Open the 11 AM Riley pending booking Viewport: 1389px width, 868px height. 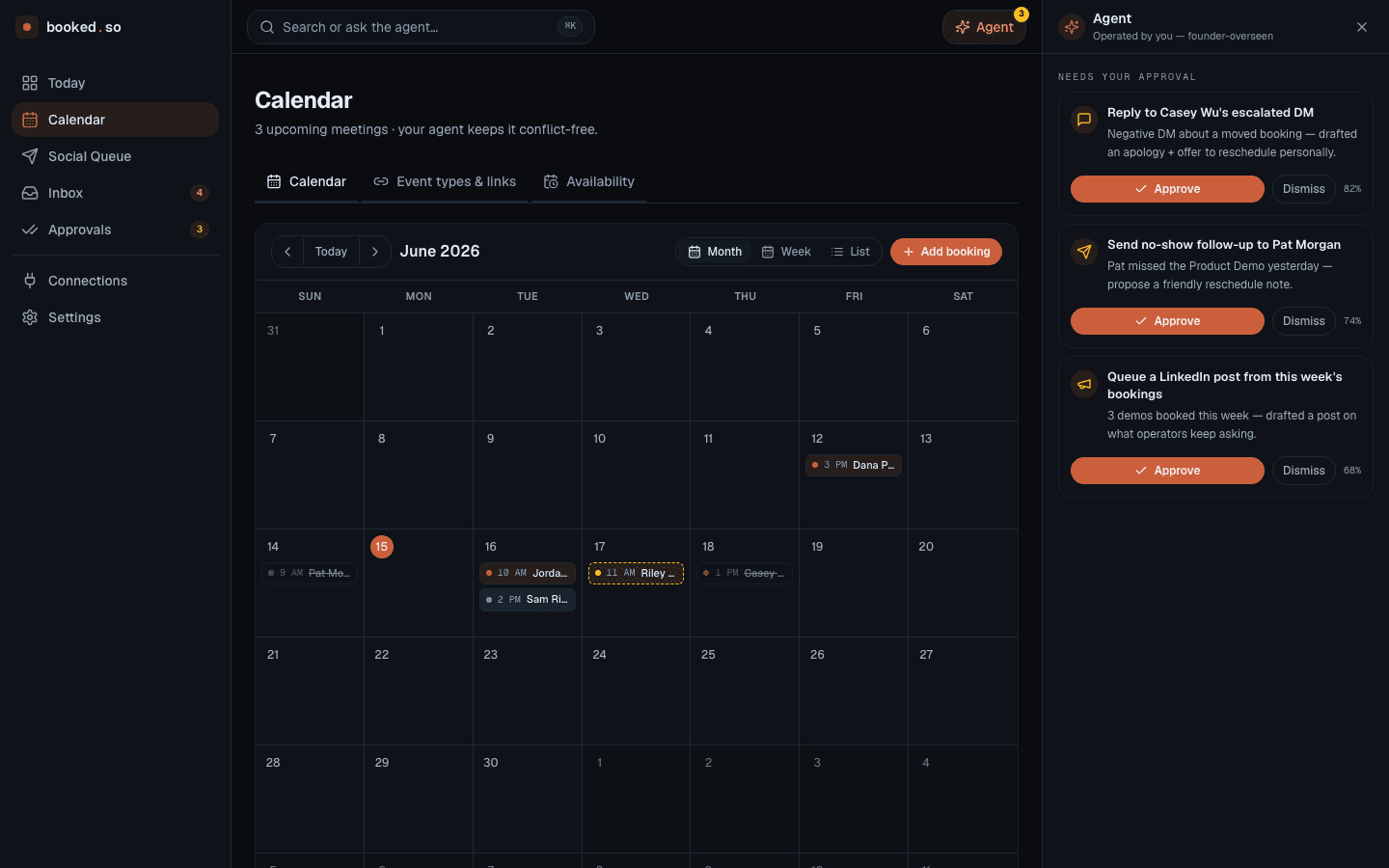coord(637,573)
